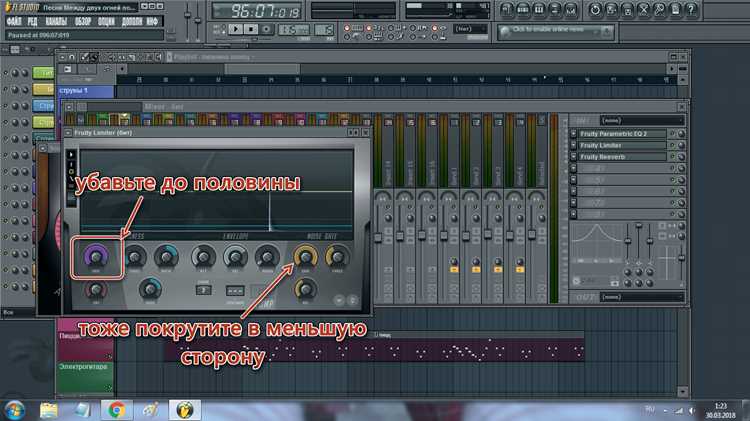Click the project info page icon in toolbar
This screenshot has height=421, width=750.
675,10
